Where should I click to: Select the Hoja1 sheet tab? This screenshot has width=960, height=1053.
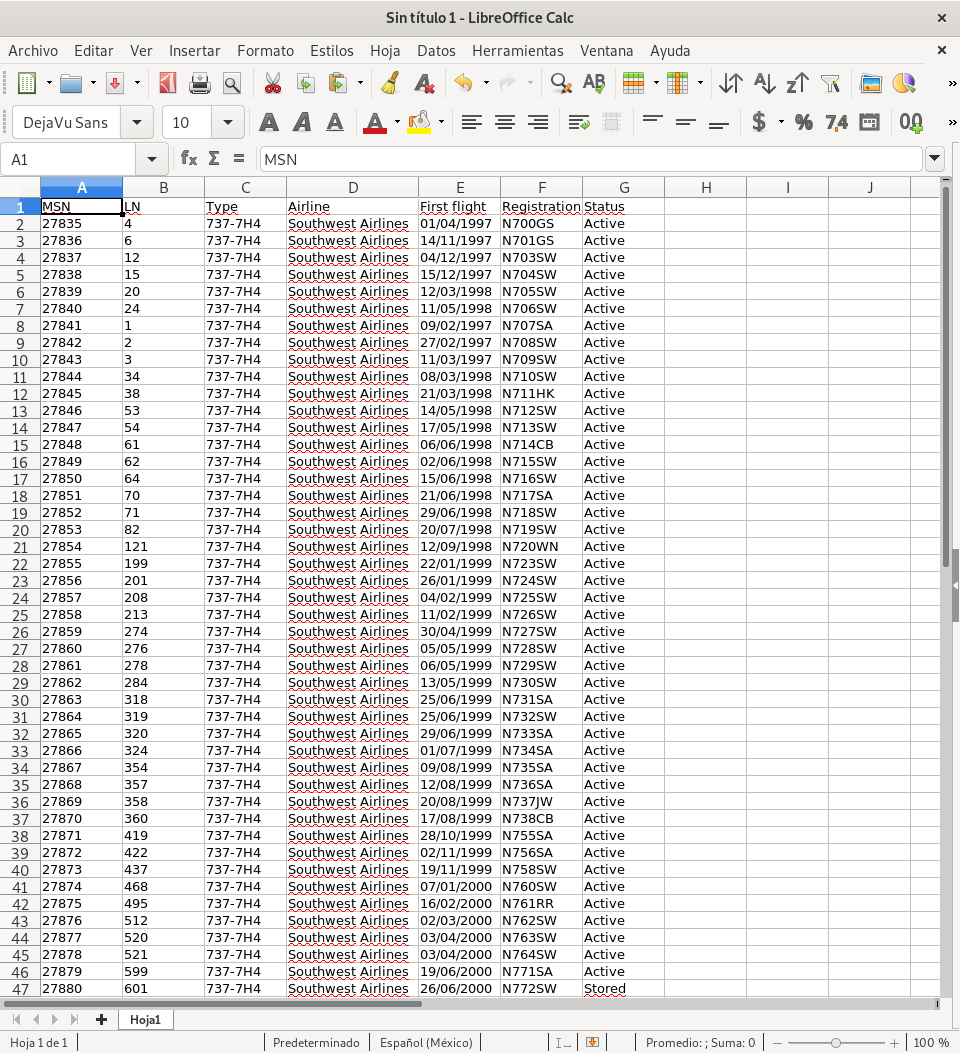[x=146, y=1019]
